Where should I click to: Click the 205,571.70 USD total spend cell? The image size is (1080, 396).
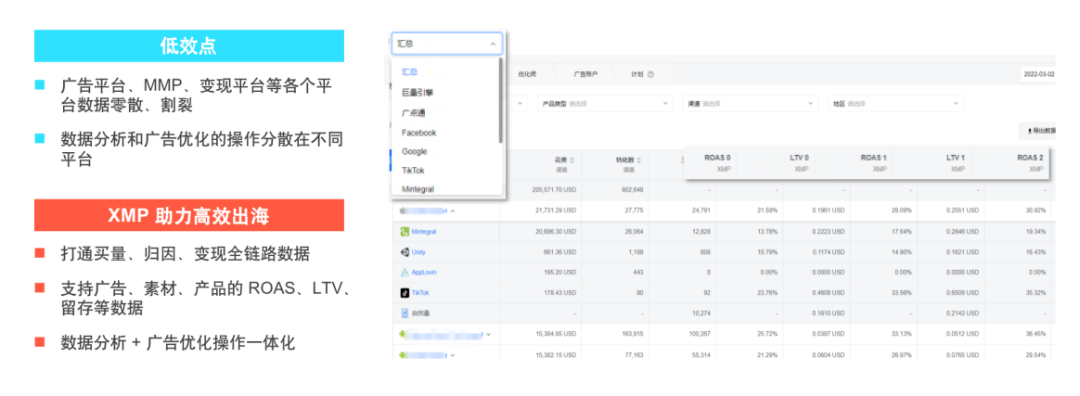(x=554, y=189)
